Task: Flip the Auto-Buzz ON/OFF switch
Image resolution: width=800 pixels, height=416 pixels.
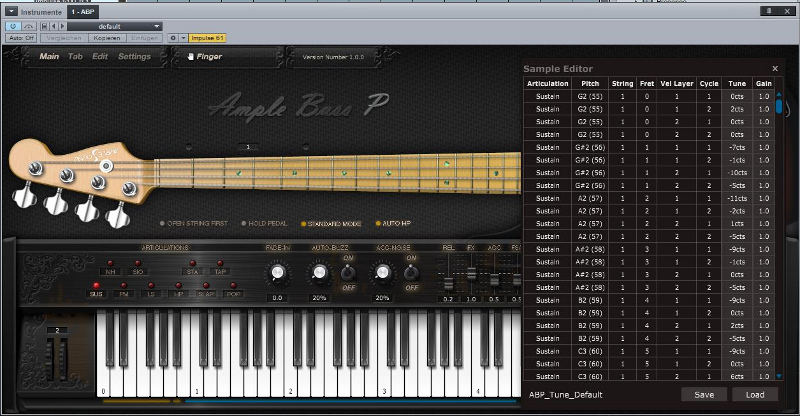Action: coord(348,273)
